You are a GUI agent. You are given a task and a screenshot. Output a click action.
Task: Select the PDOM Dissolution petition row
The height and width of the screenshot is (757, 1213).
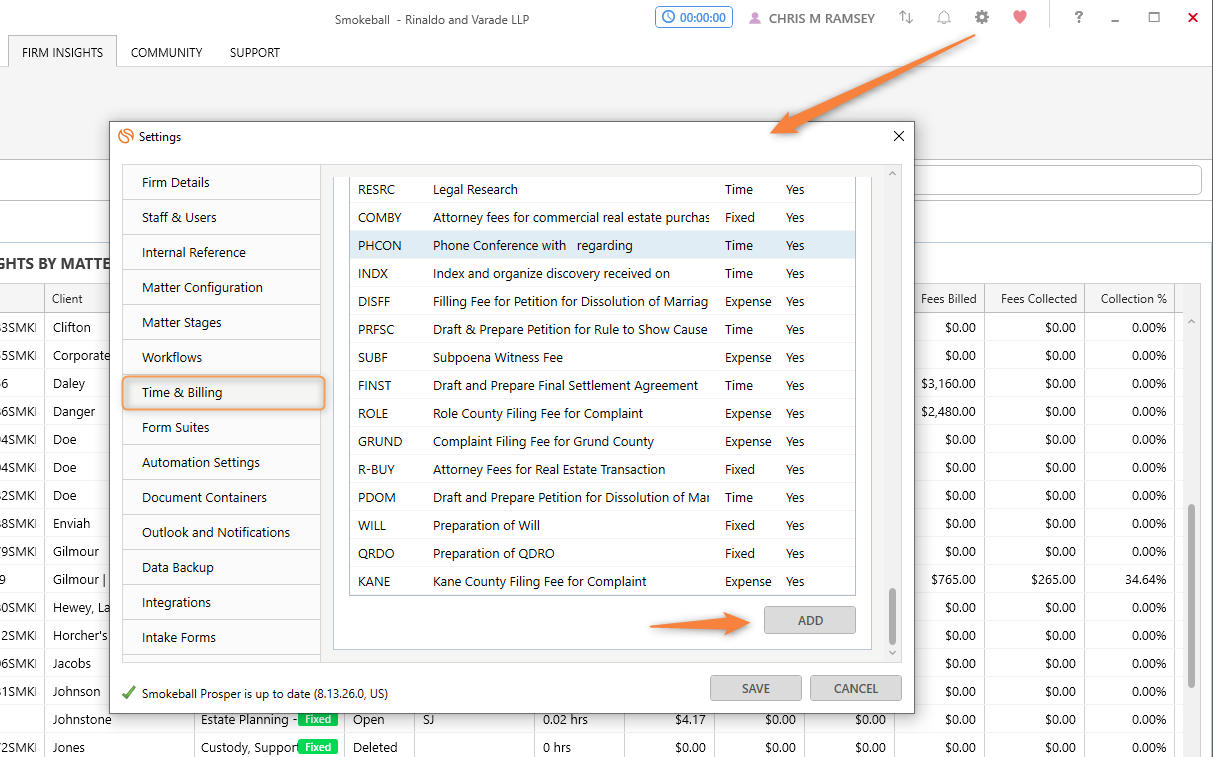(x=602, y=497)
